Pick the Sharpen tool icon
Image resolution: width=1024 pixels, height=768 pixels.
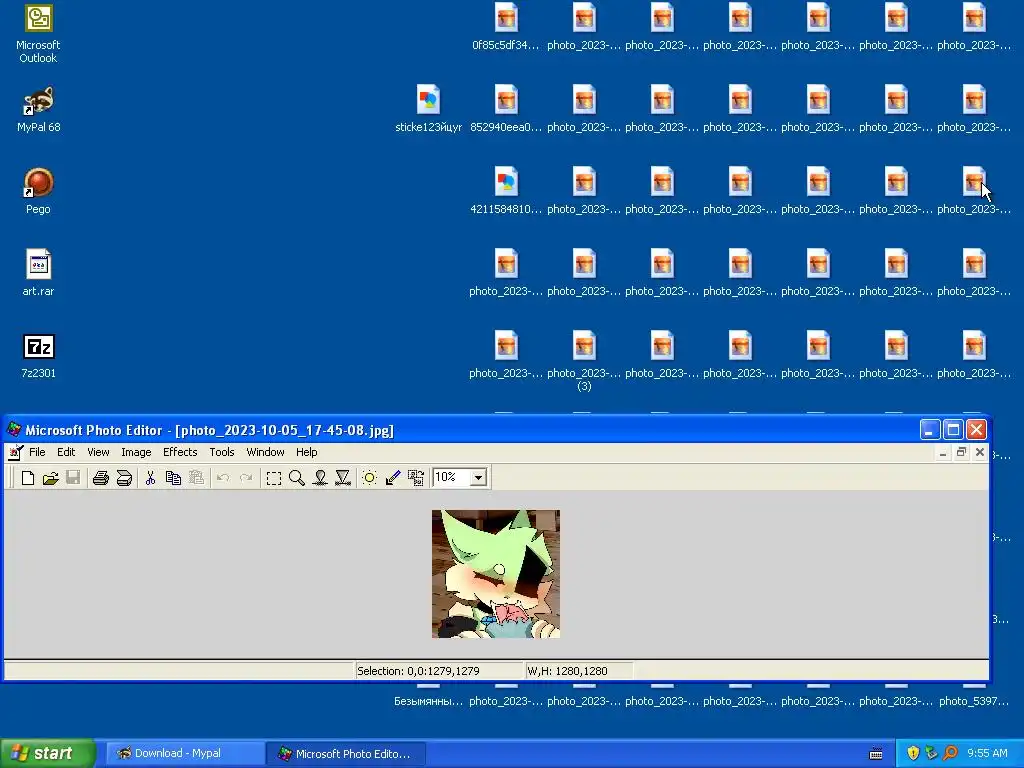[343, 478]
